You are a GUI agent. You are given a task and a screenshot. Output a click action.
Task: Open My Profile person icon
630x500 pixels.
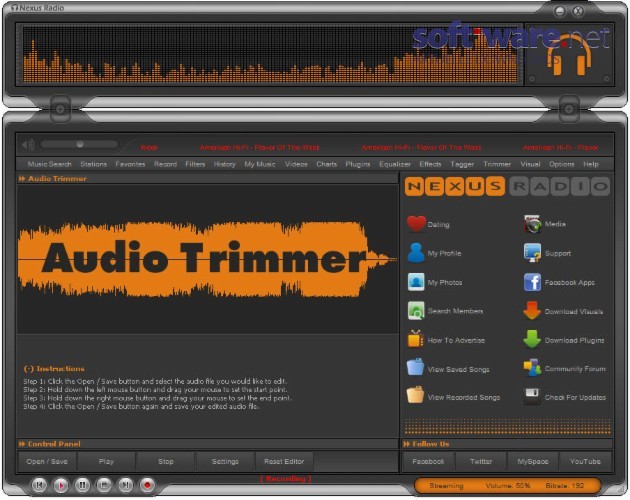coord(416,253)
